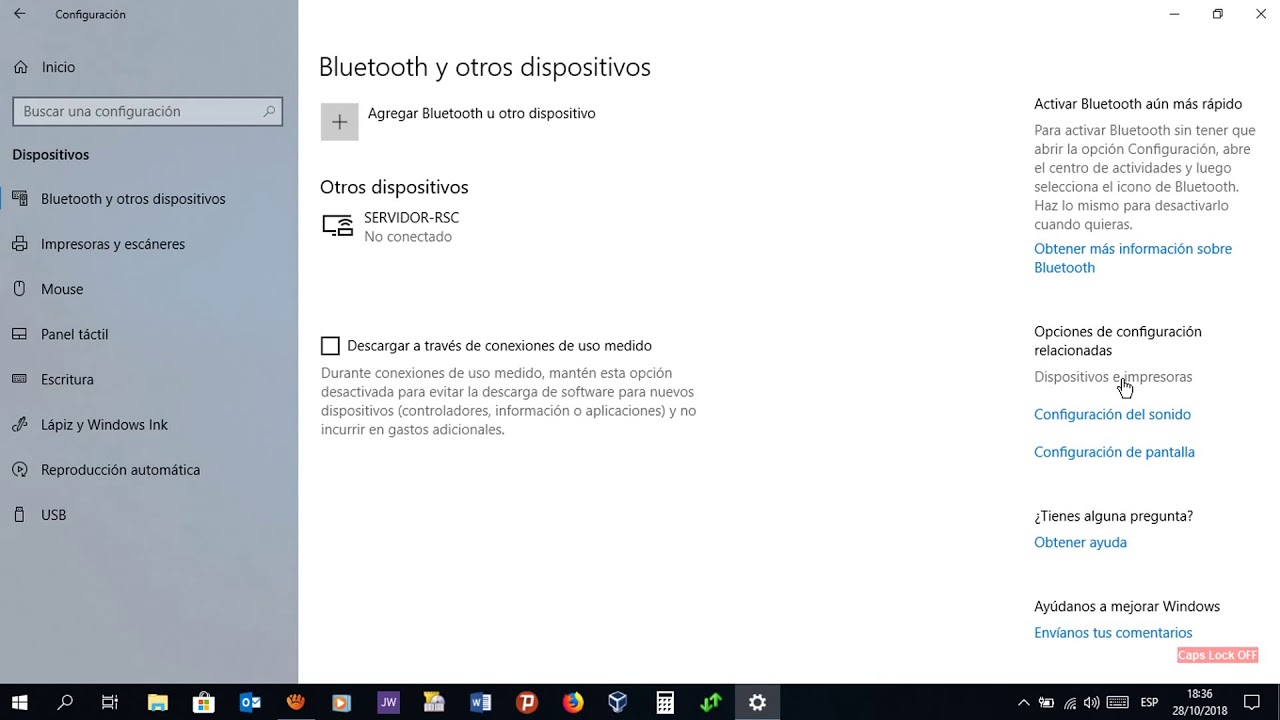Click the Panel táctil touchpad icon

19,334
